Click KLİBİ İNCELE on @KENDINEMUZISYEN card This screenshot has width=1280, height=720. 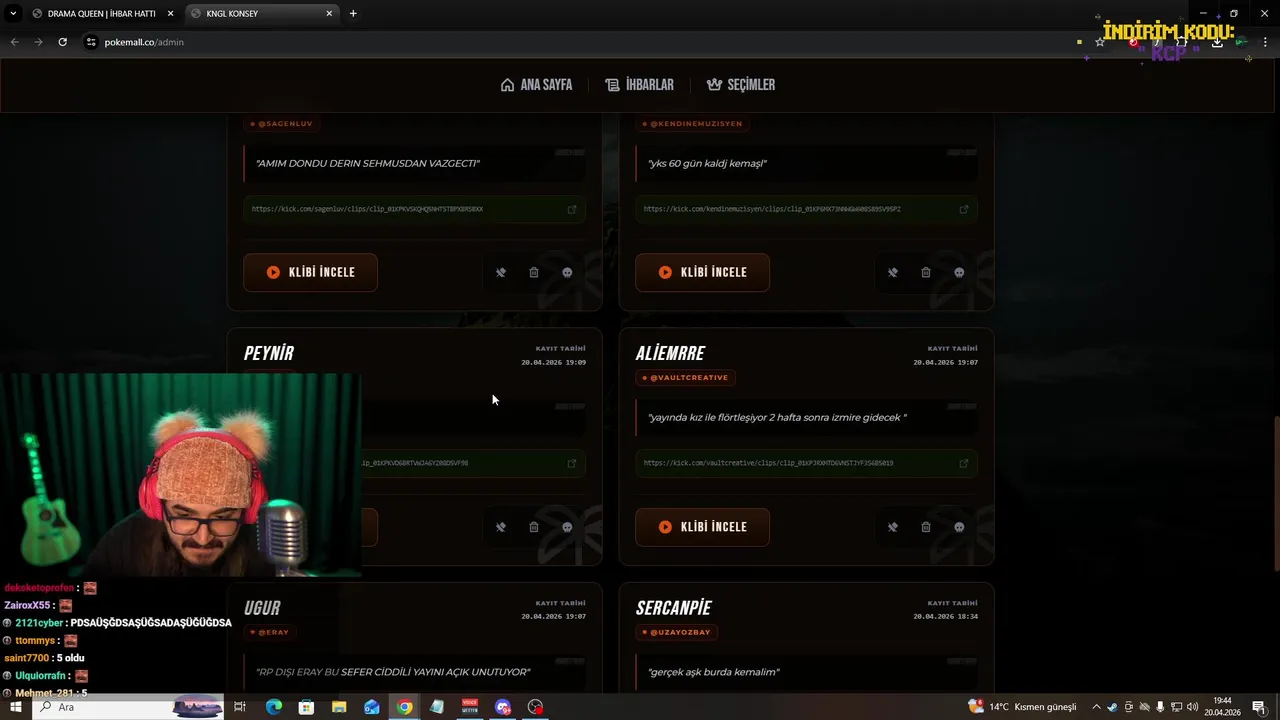pyautogui.click(x=702, y=272)
